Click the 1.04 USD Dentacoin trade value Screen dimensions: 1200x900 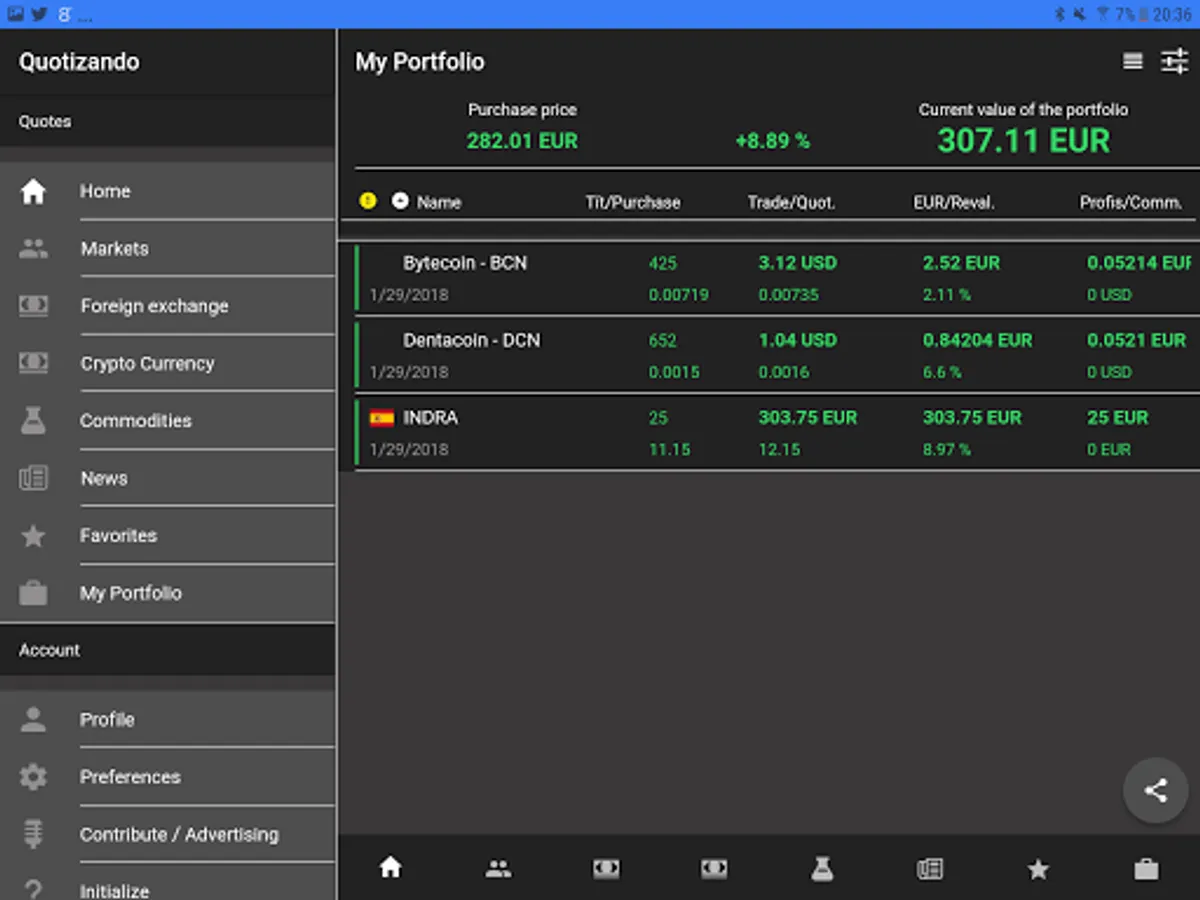[797, 340]
